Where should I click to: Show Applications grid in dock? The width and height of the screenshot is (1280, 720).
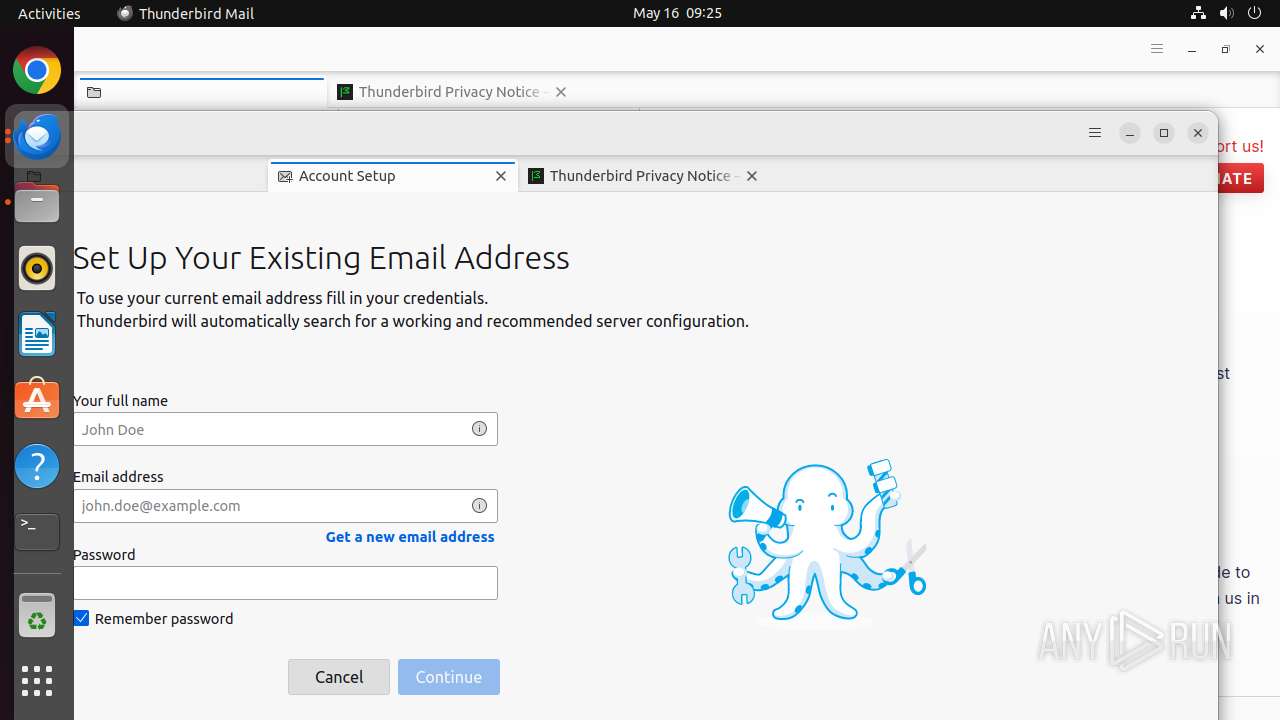pos(37,681)
